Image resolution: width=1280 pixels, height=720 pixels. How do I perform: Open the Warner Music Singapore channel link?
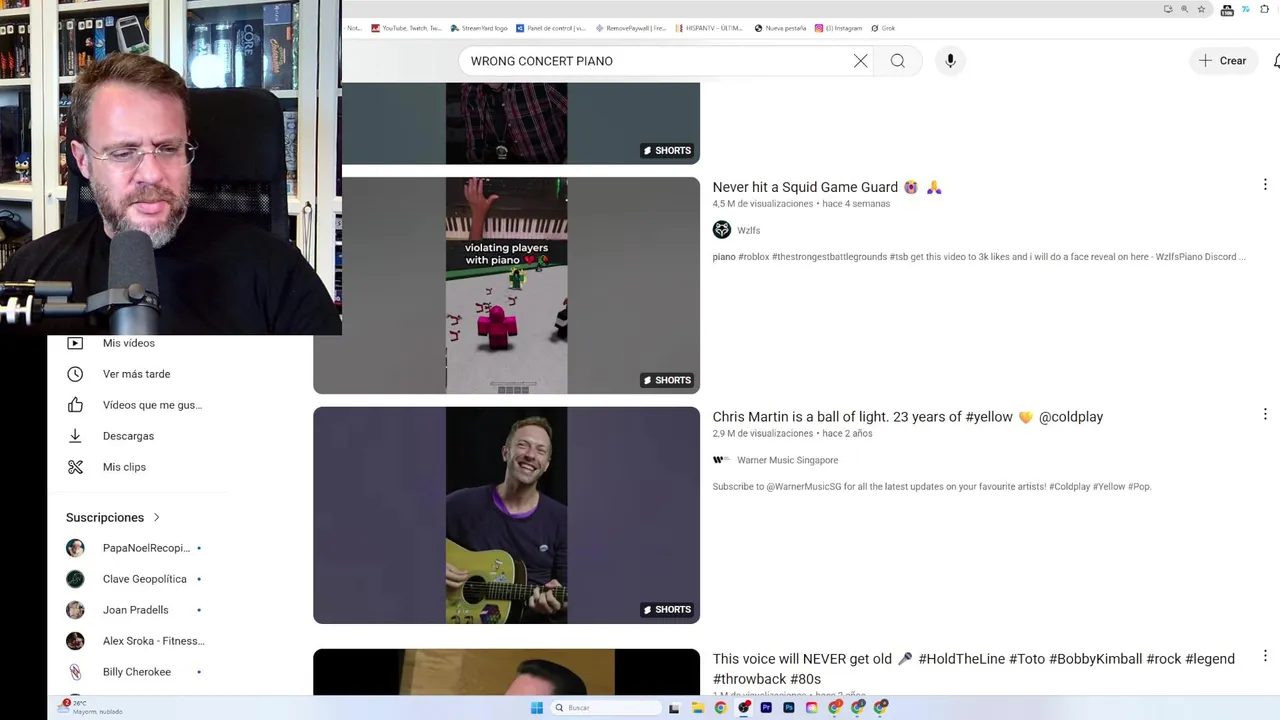point(787,460)
